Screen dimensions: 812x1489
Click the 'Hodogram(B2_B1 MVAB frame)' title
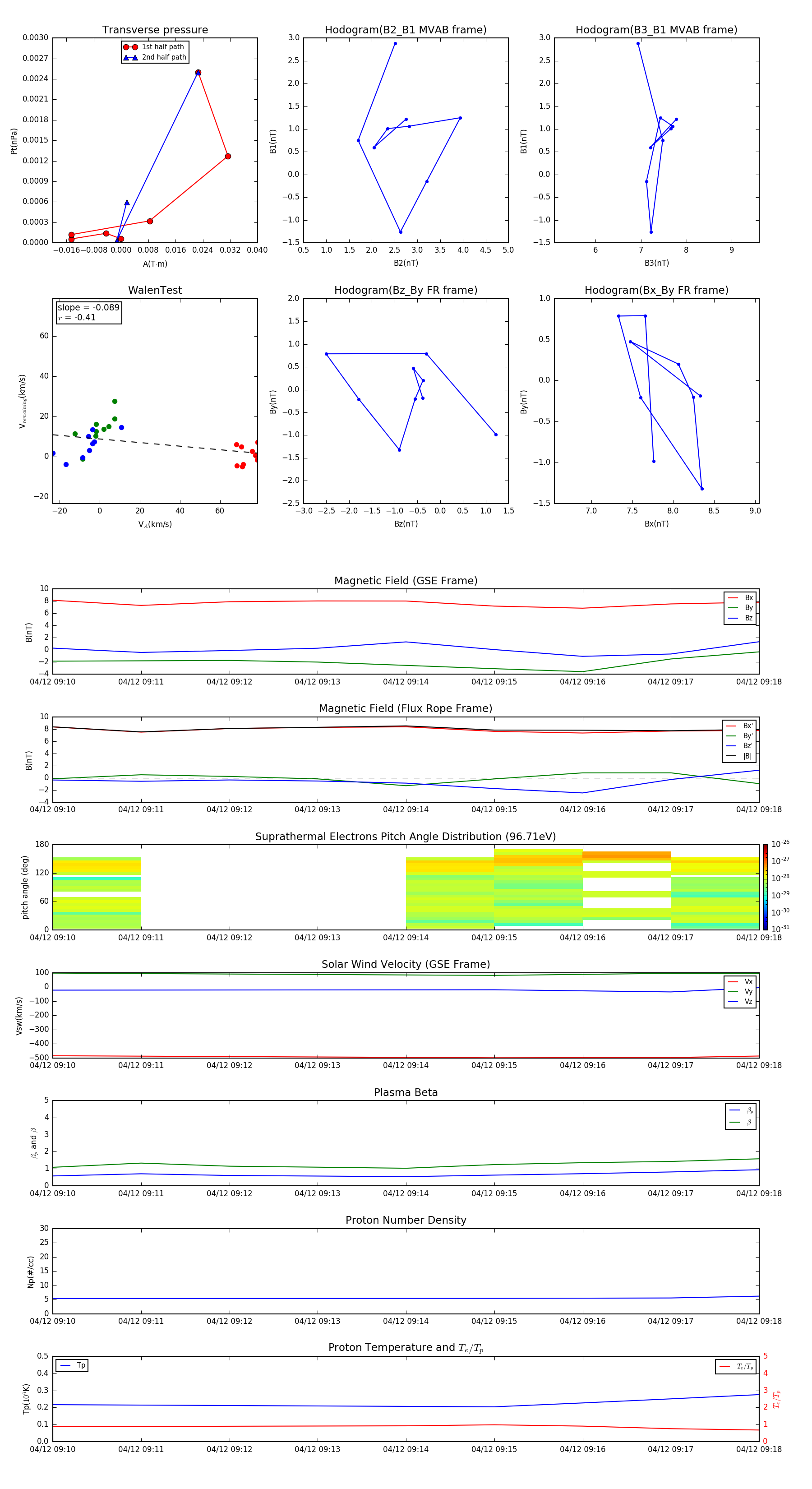coord(406,30)
